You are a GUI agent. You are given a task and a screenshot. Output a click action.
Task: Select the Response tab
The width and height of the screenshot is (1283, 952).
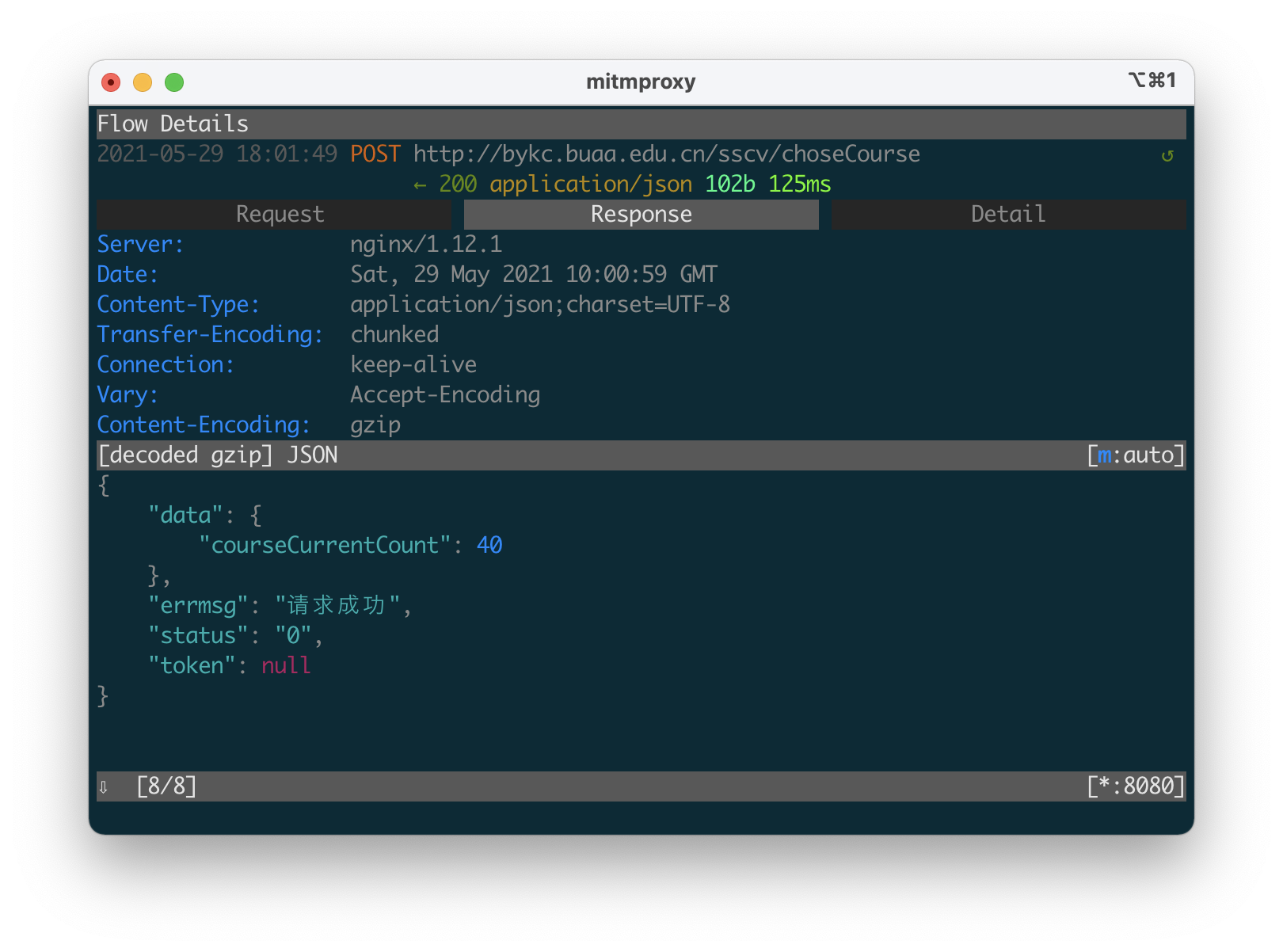[x=641, y=215]
